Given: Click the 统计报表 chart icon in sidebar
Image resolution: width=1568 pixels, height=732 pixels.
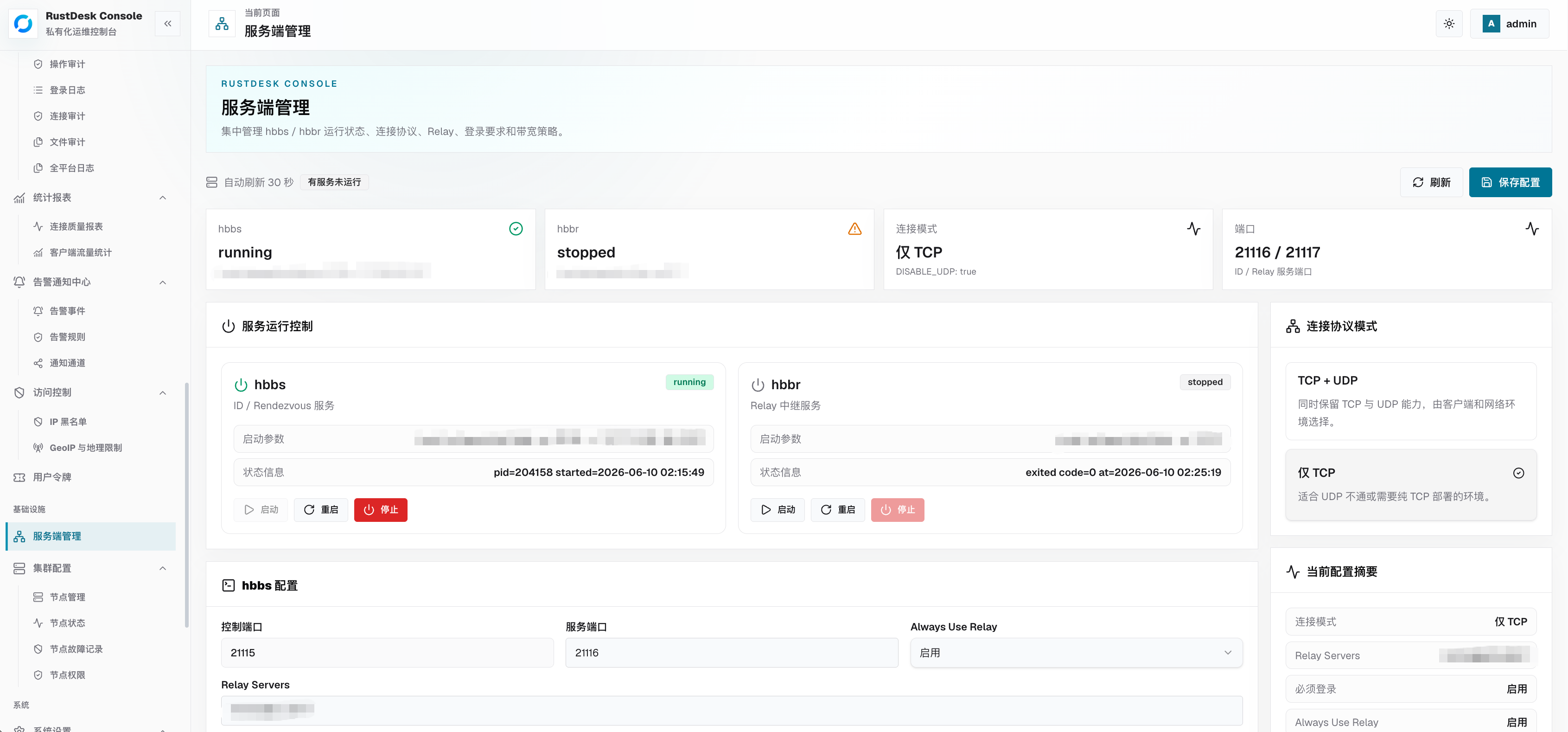Looking at the screenshot, I should click(x=19, y=198).
